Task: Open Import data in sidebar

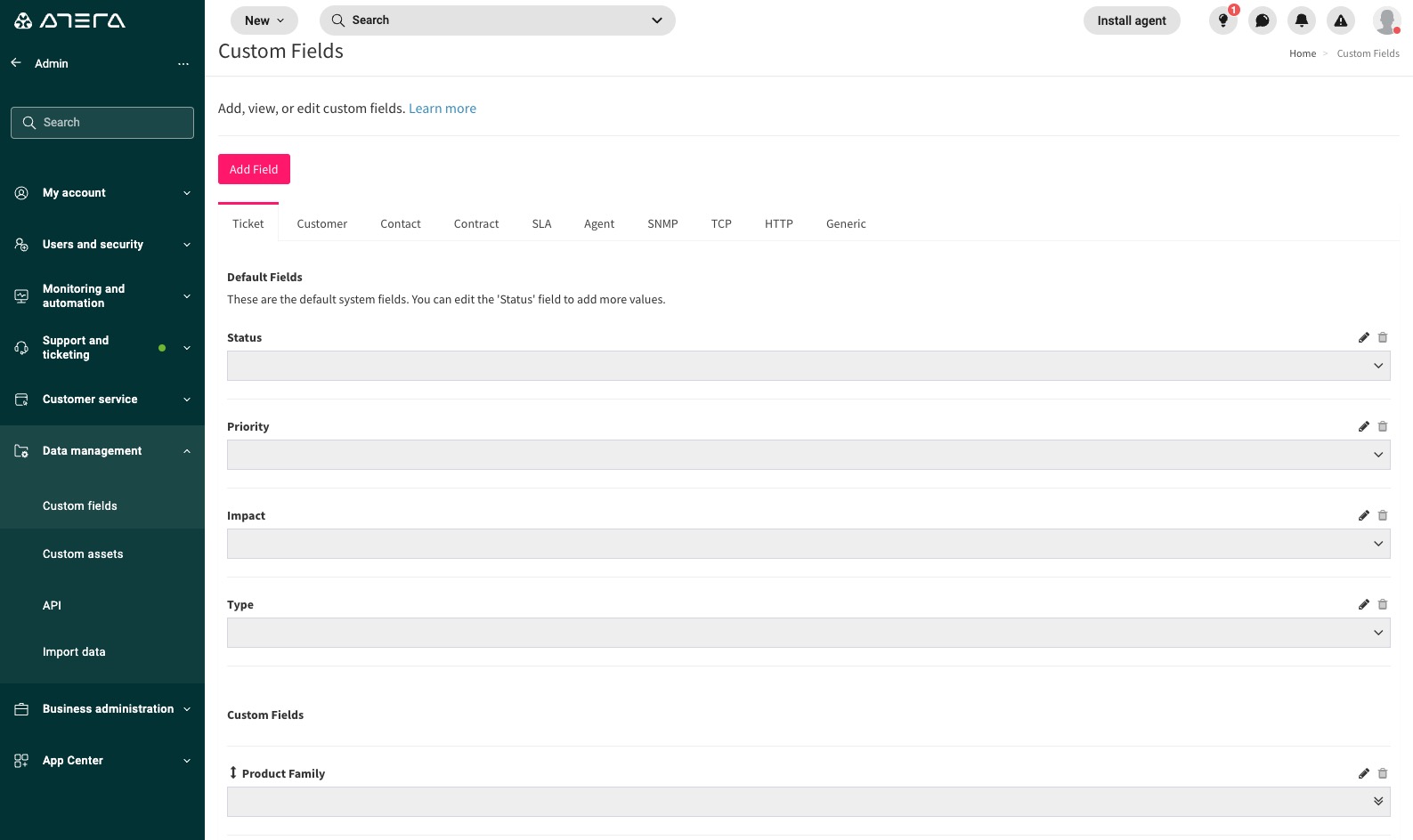Action: click(74, 651)
